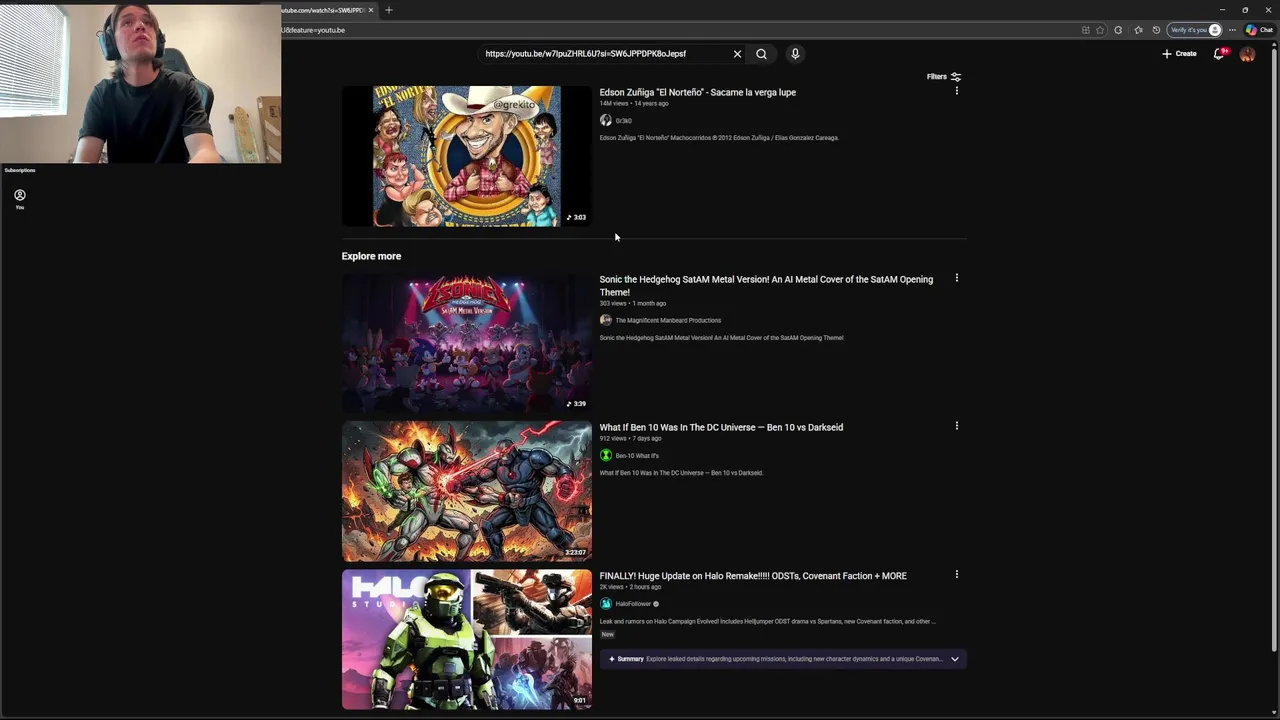Click the Explore more heading
1280x720 pixels.
click(x=371, y=256)
